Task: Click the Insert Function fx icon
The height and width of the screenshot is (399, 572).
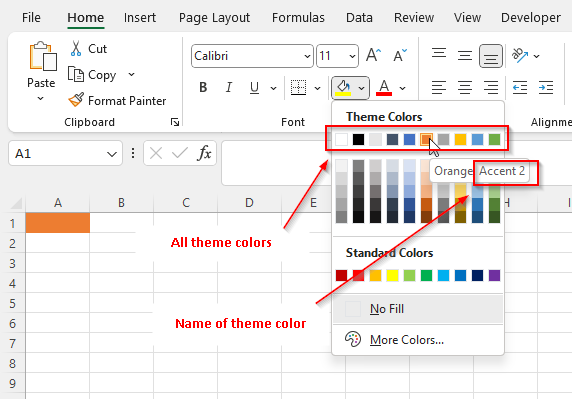Action: [x=204, y=153]
